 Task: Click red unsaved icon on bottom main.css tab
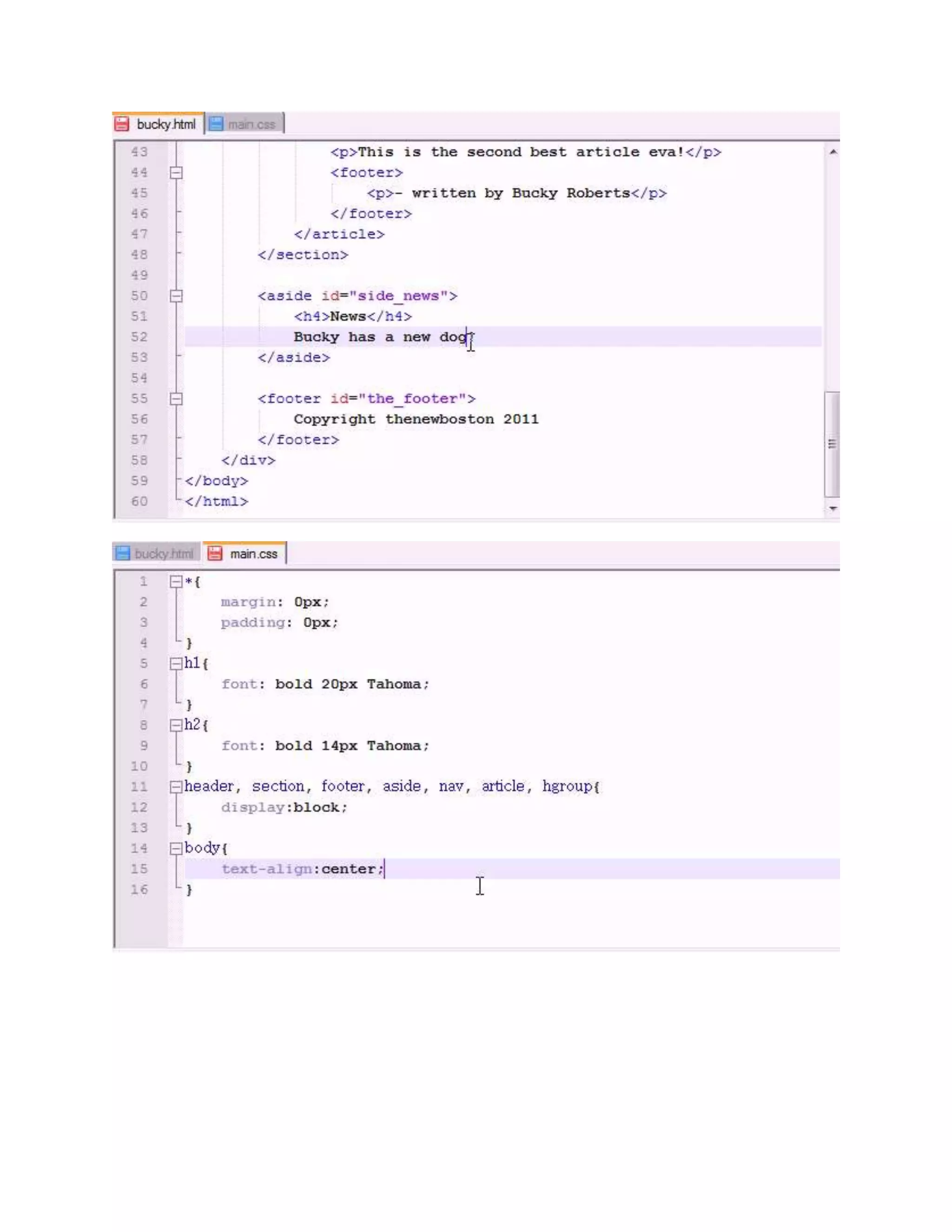point(215,553)
